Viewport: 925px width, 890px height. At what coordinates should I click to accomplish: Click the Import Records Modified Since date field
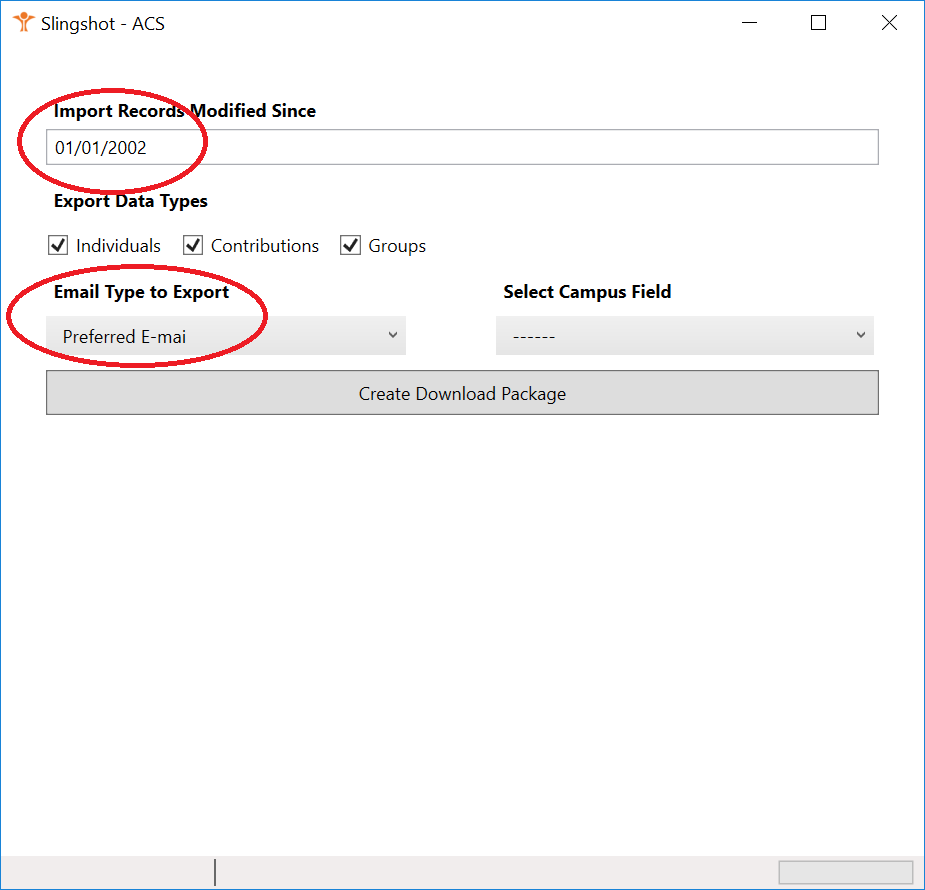pos(462,147)
